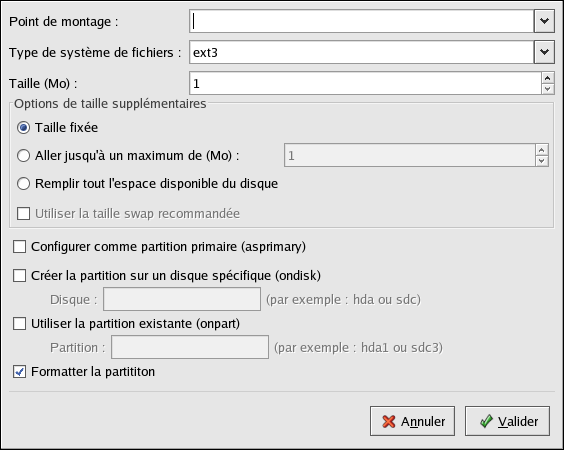Click the red X icon on Annuler
564x450 pixels.
tap(389, 421)
